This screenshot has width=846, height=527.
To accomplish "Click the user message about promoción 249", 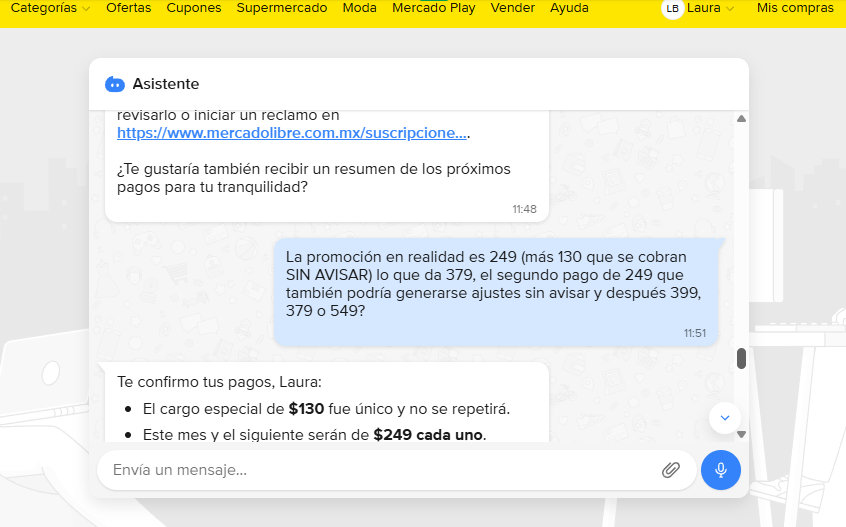I will pos(496,292).
